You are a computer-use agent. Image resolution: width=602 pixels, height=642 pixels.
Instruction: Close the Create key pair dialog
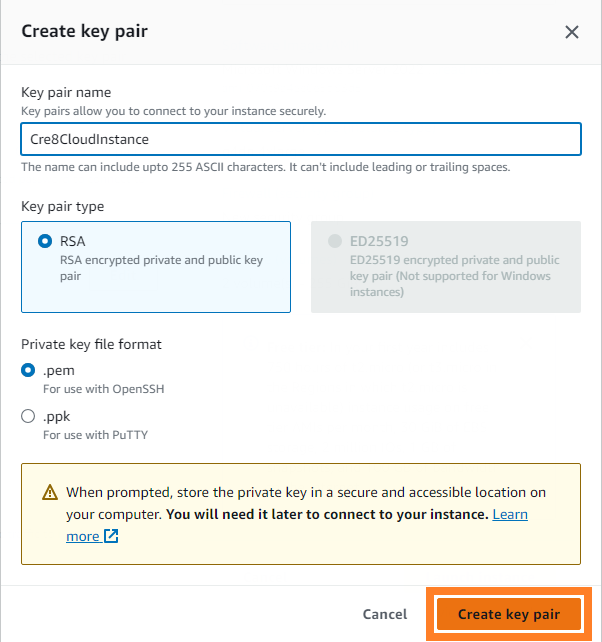click(572, 32)
